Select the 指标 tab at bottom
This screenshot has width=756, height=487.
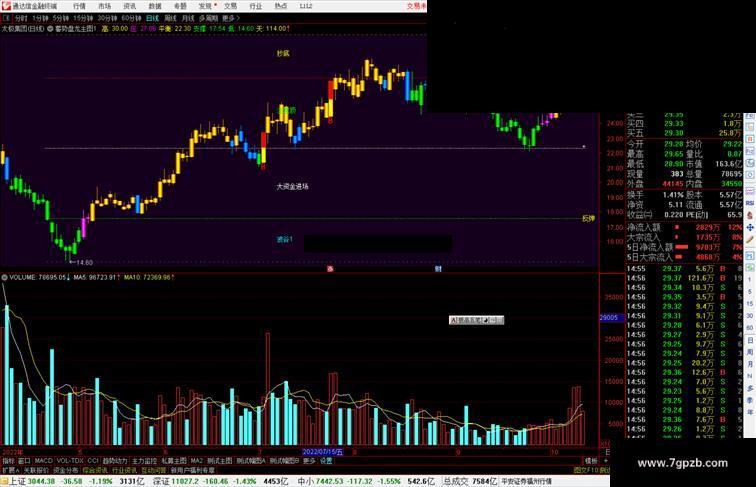tap(8, 461)
